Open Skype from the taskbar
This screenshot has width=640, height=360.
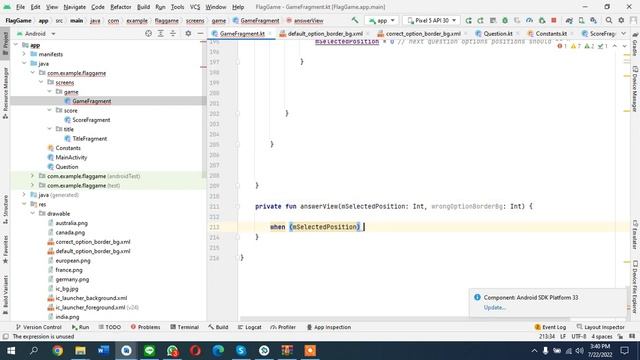(x=241, y=351)
